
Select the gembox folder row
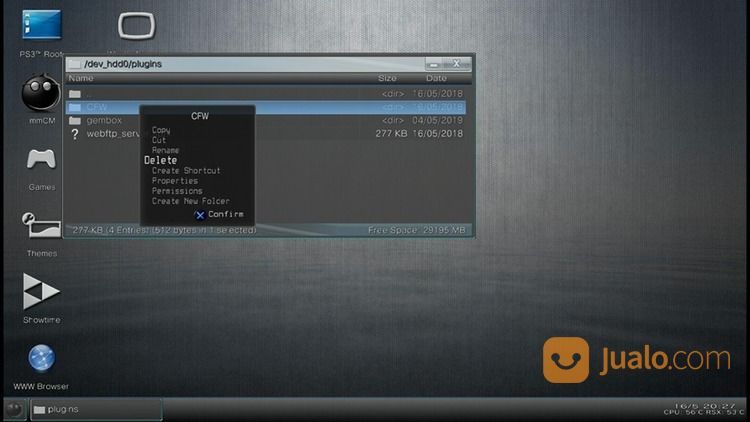coord(104,120)
